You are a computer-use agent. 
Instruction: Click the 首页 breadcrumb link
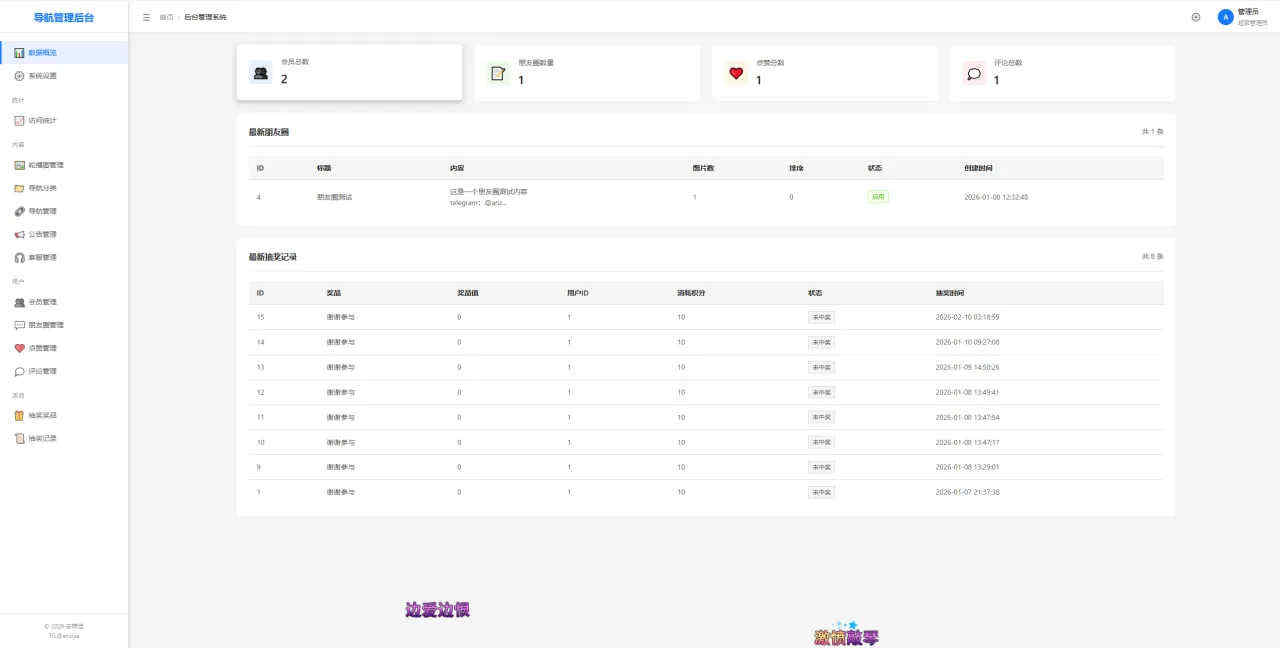coord(166,17)
